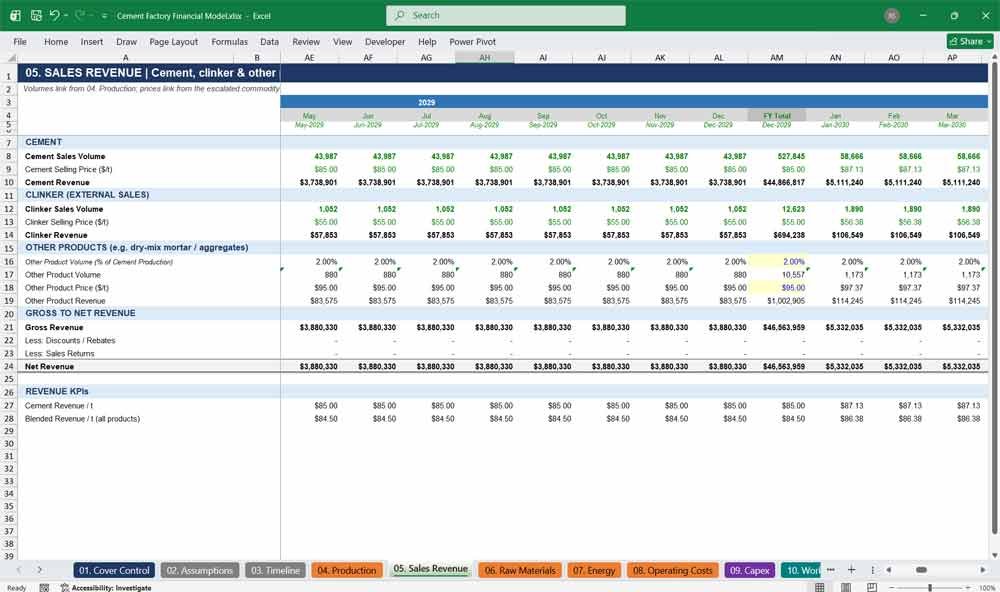Select the yellow 2.00% FY Total cell

click(777, 262)
